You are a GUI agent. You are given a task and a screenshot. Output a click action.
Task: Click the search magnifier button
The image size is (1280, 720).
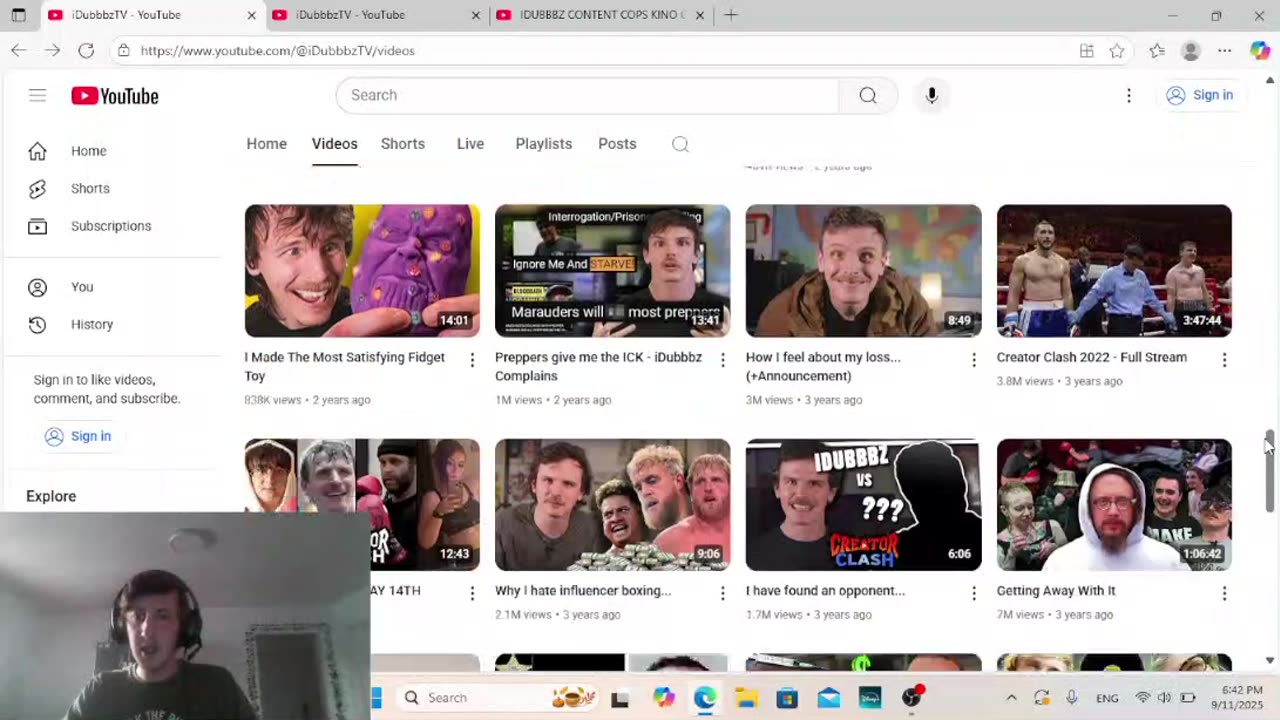pyautogui.click(x=868, y=95)
